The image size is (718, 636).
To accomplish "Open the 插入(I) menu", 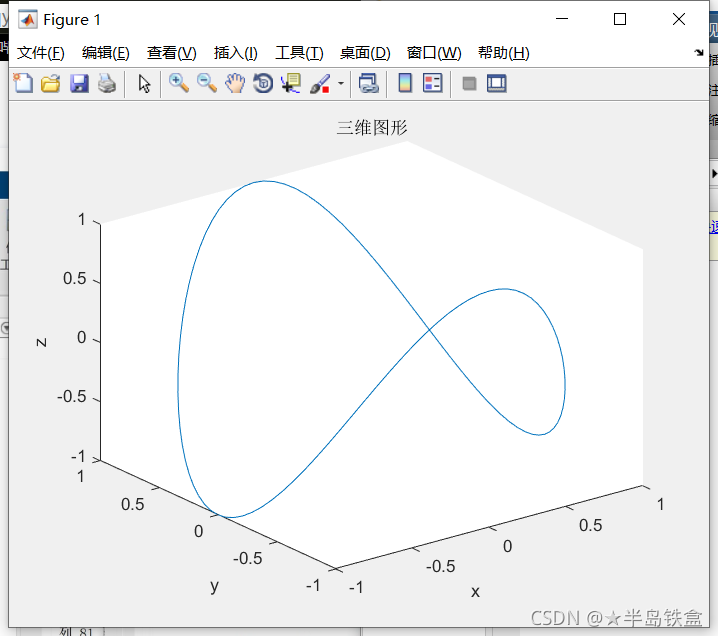I will click(x=236, y=53).
